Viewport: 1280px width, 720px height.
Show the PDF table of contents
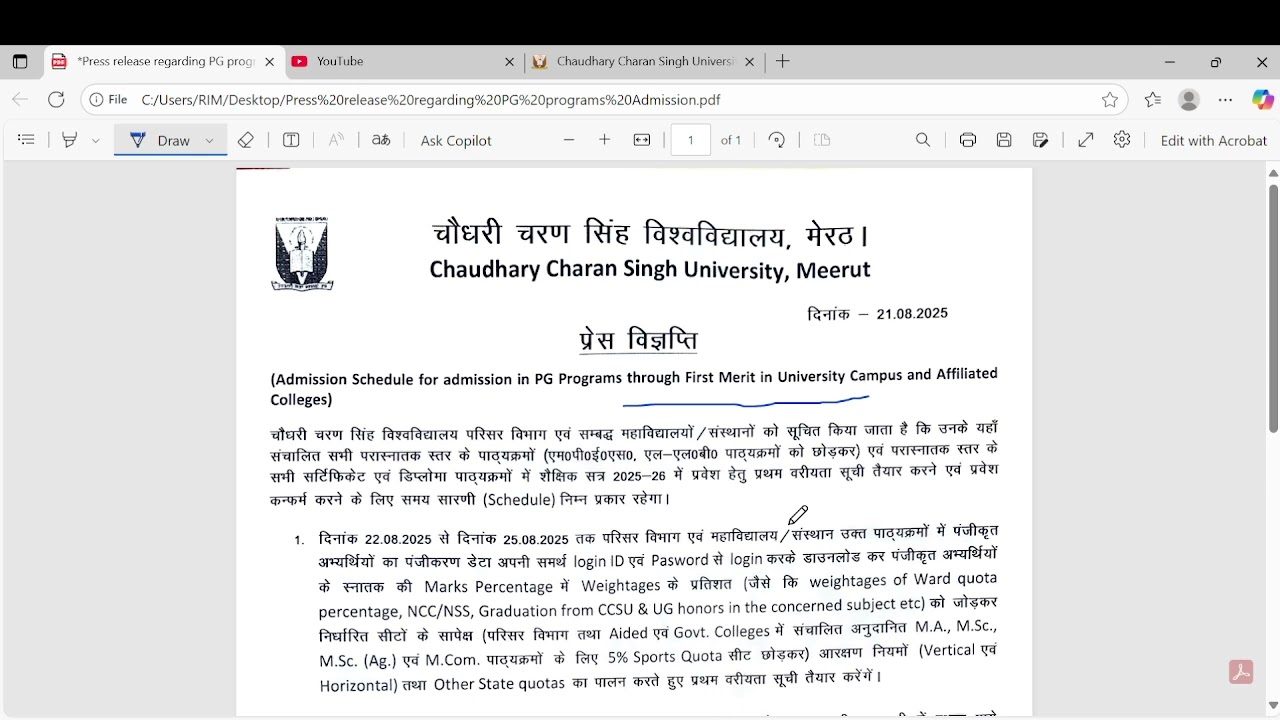tap(27, 140)
